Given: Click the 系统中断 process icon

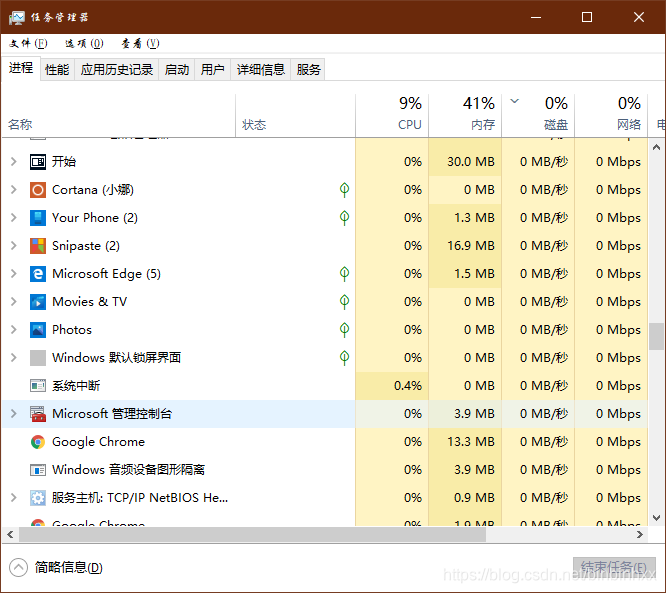Looking at the screenshot, I should 38,386.
